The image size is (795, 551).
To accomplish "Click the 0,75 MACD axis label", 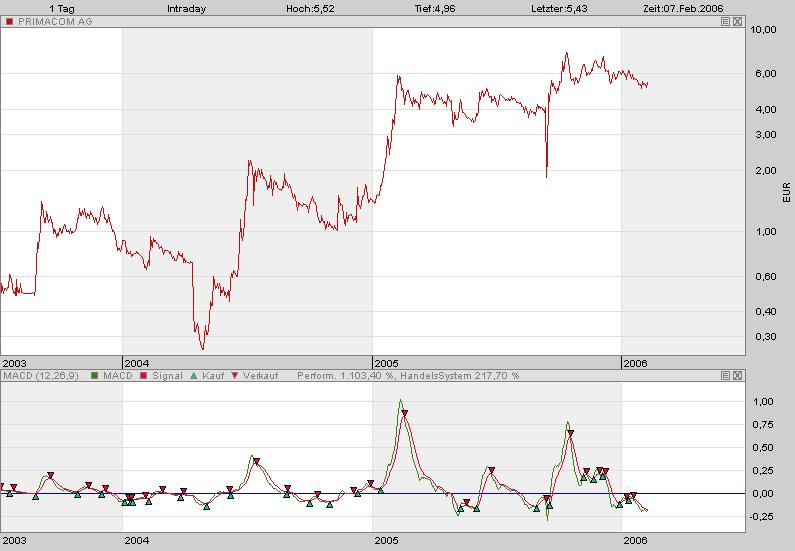I will coord(763,424).
